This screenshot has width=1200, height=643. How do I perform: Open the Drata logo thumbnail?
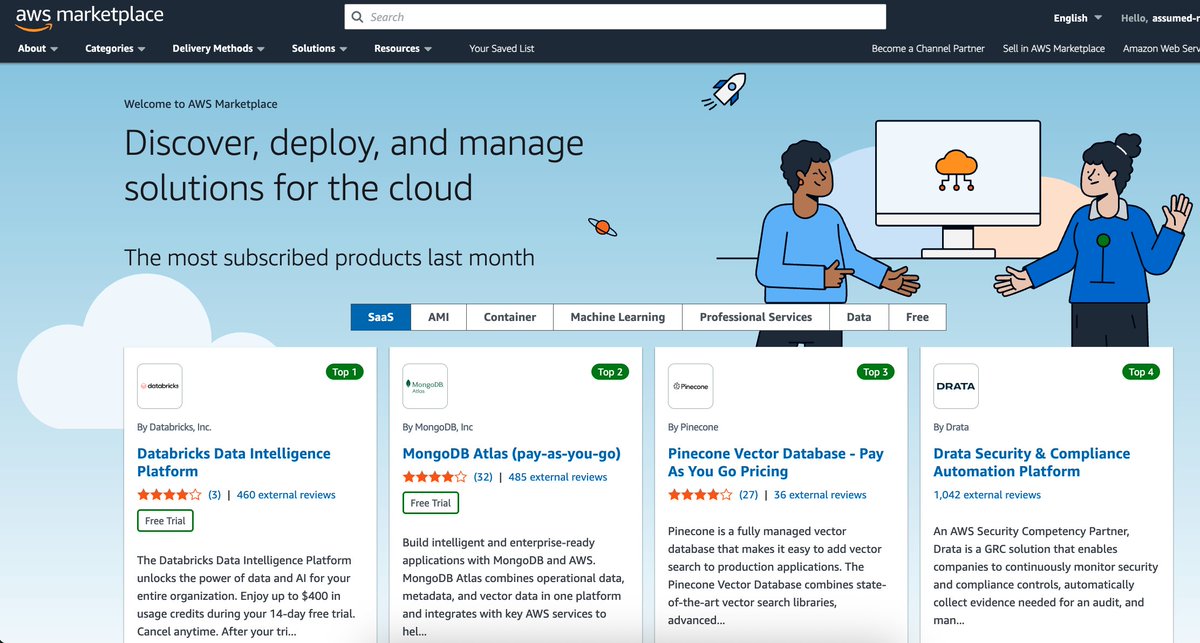coord(956,386)
